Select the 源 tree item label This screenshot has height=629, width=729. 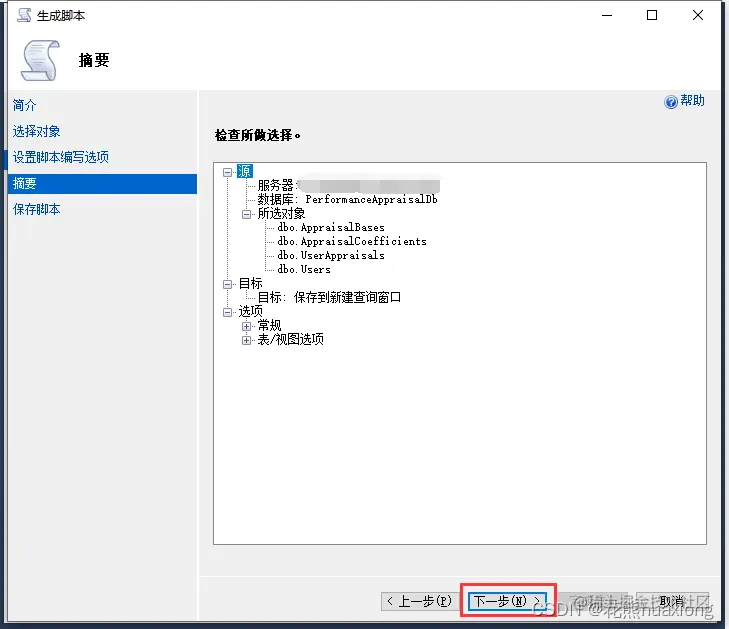pyautogui.click(x=245, y=171)
